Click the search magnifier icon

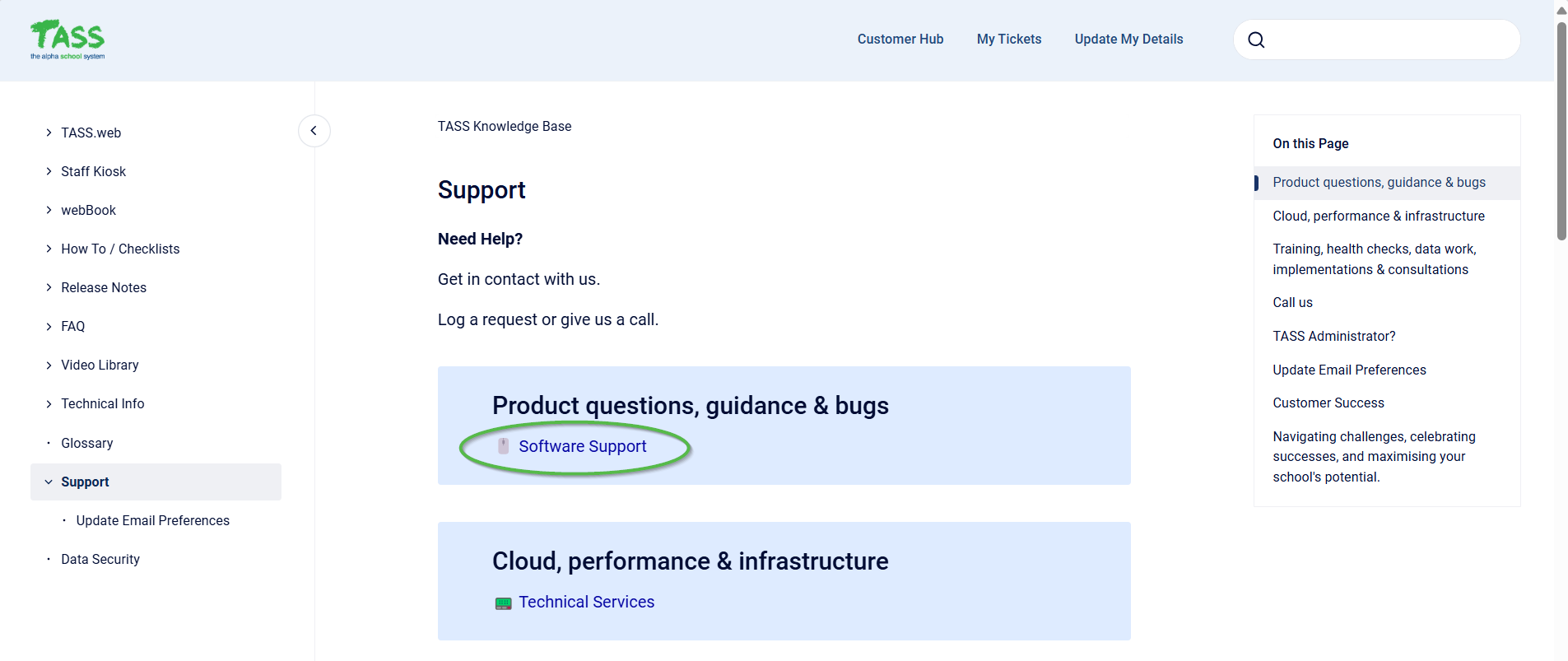[1256, 40]
